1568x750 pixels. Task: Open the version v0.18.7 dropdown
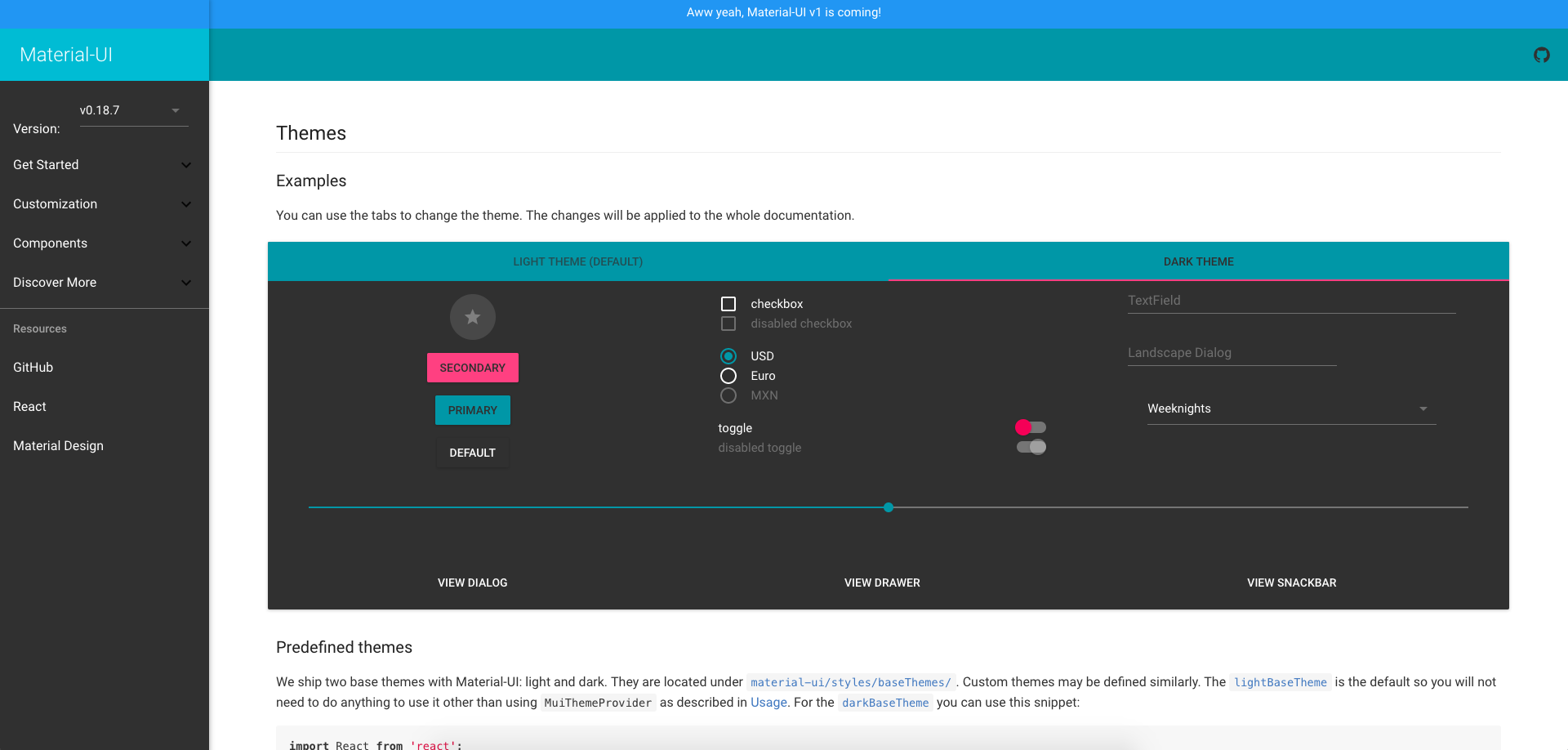click(134, 110)
